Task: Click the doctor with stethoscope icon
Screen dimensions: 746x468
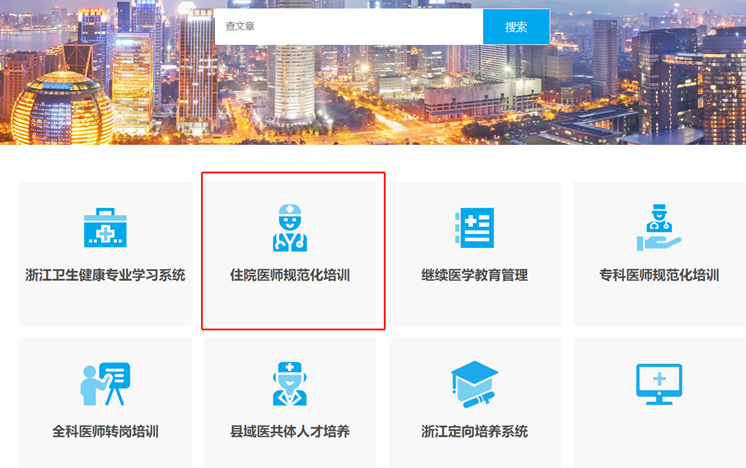Action: pyautogui.click(x=290, y=228)
